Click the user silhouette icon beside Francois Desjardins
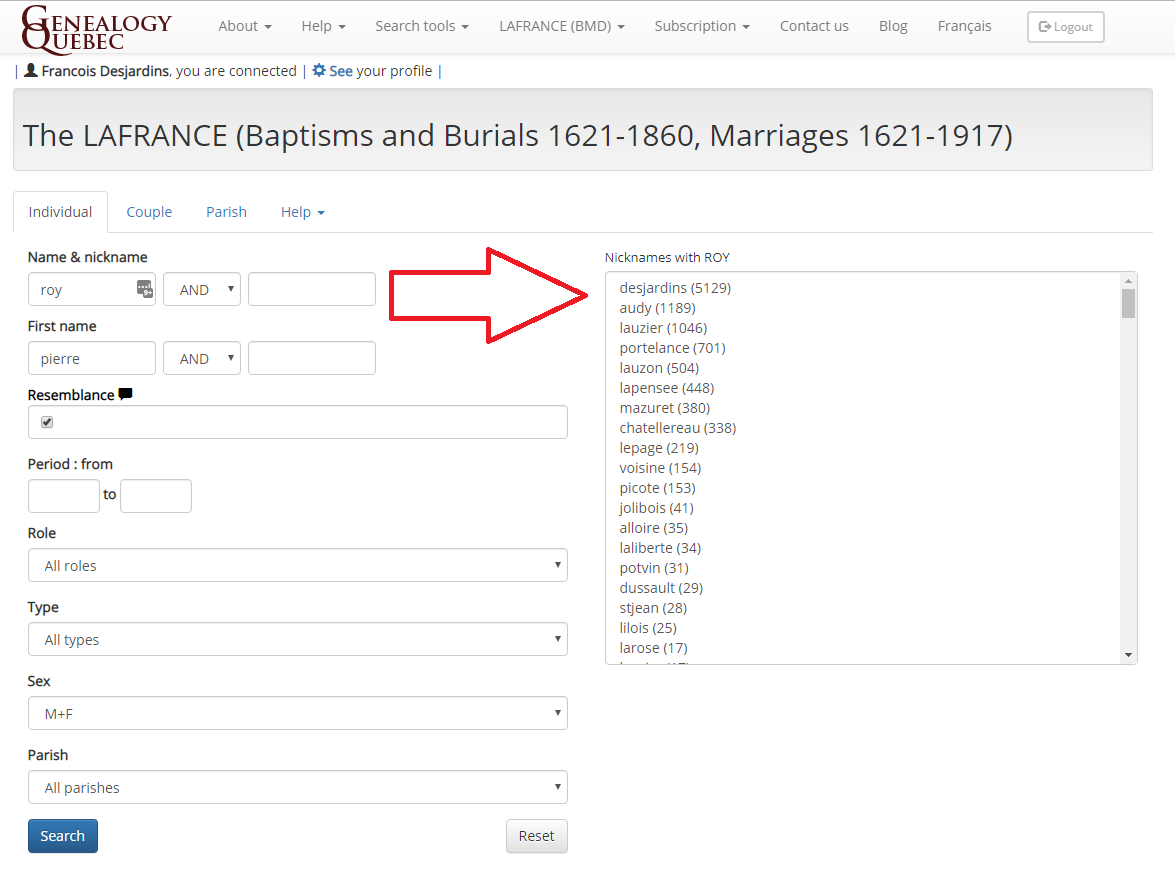This screenshot has height=869, width=1175. tap(31, 70)
